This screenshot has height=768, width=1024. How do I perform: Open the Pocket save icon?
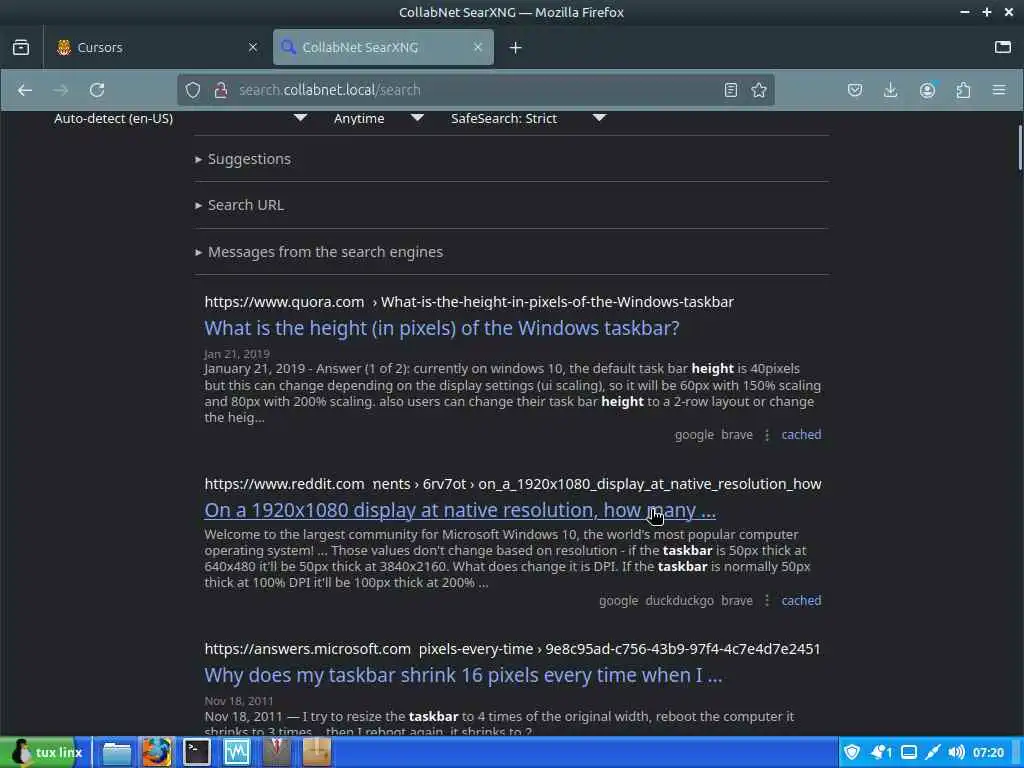coord(855,90)
